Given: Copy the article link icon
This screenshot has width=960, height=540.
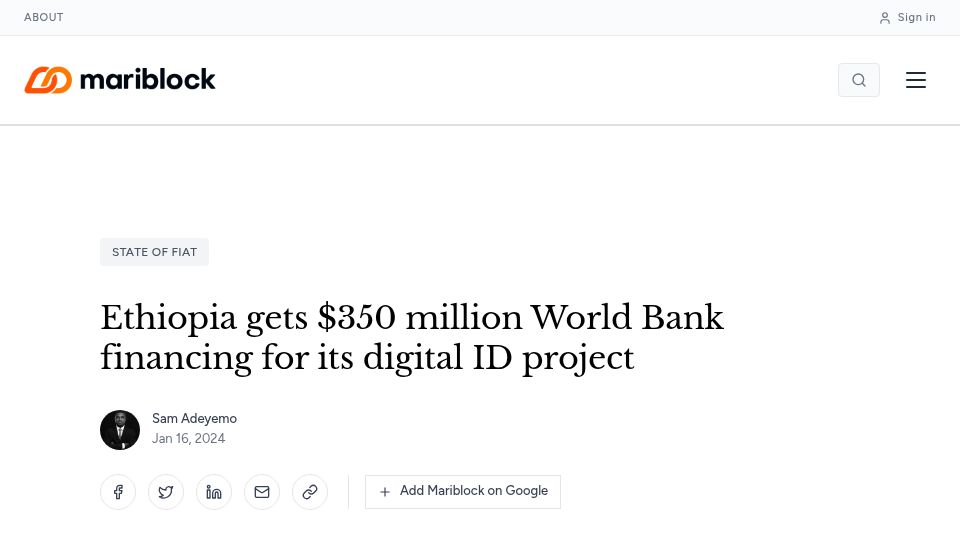Looking at the screenshot, I should click(x=310, y=492).
